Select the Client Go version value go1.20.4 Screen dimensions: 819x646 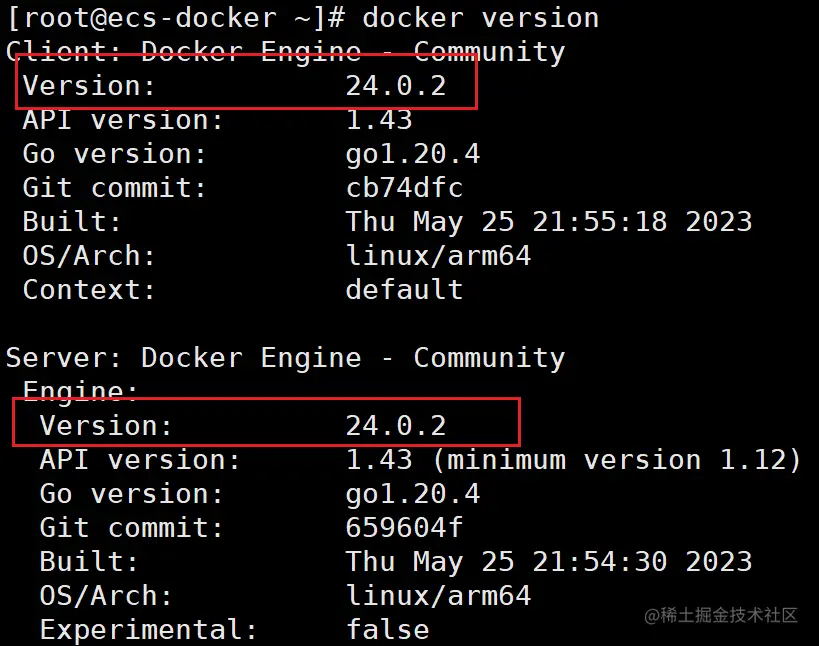[413, 155]
